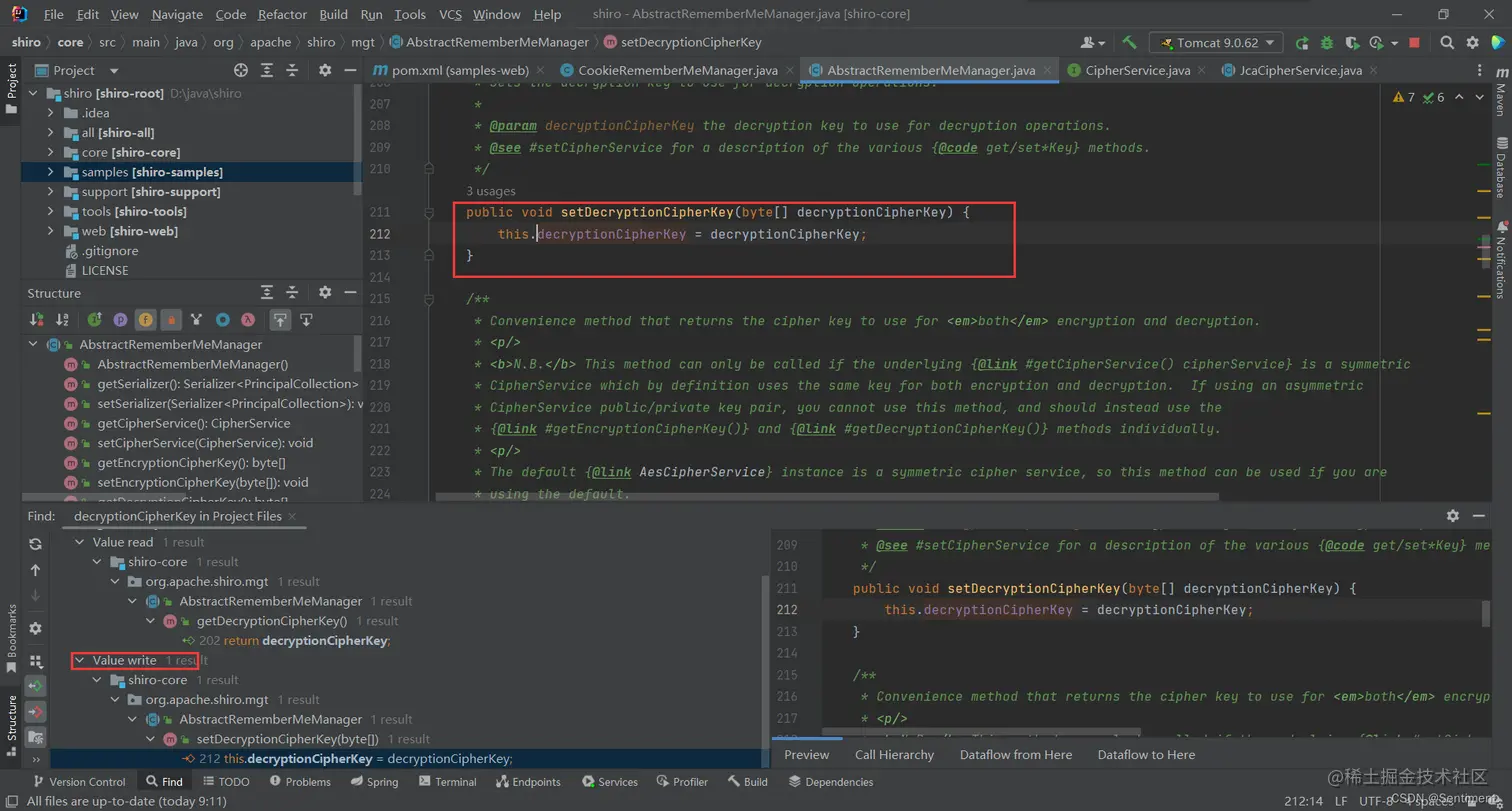Open Find panel settings gear
The width and height of the screenshot is (1512, 811).
click(36, 628)
